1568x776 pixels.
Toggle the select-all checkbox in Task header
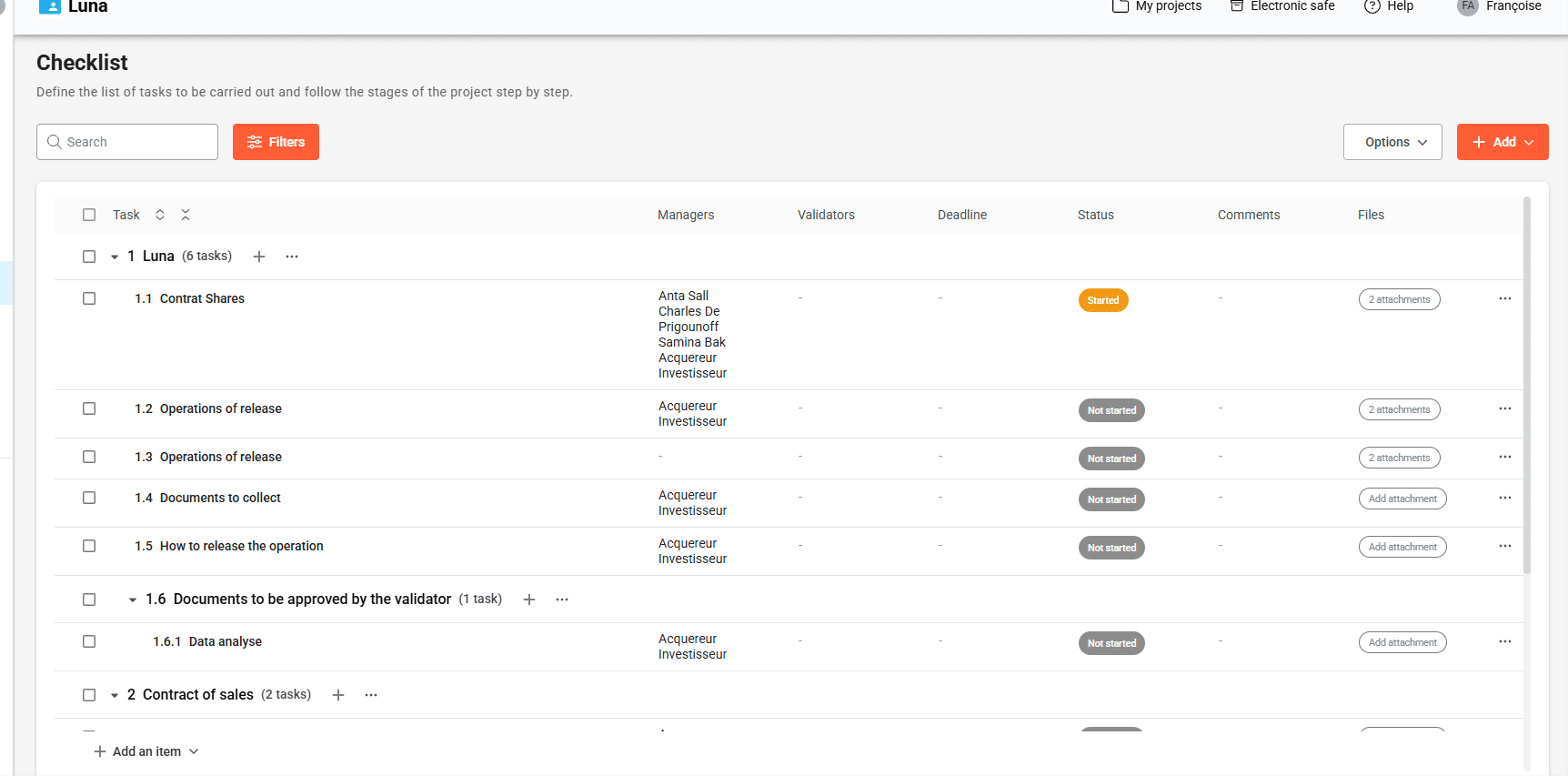(89, 215)
